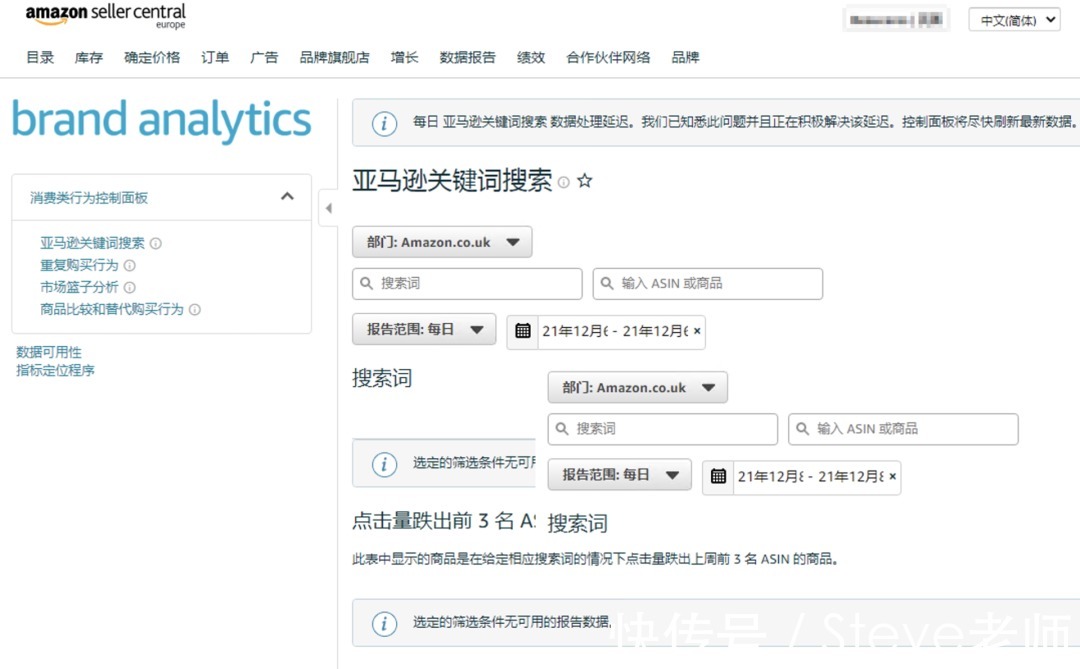Open the calendar icon in second 报告范围 bar
The width and height of the screenshot is (1080, 669).
tap(718, 477)
